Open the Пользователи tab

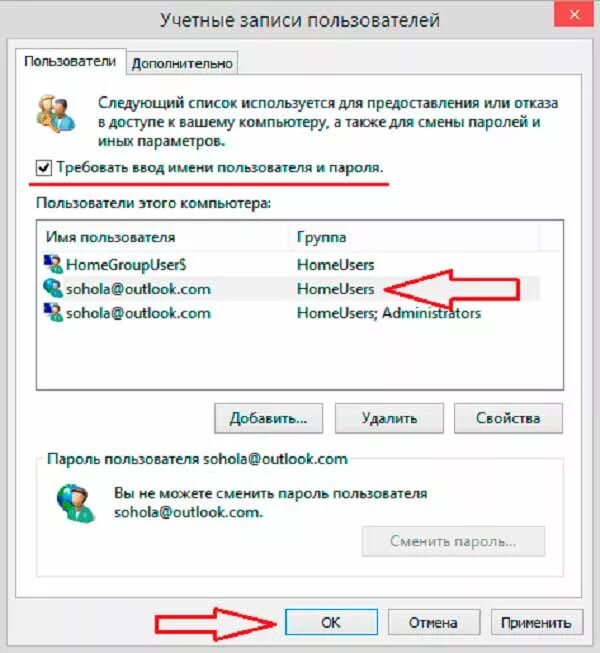[70, 61]
